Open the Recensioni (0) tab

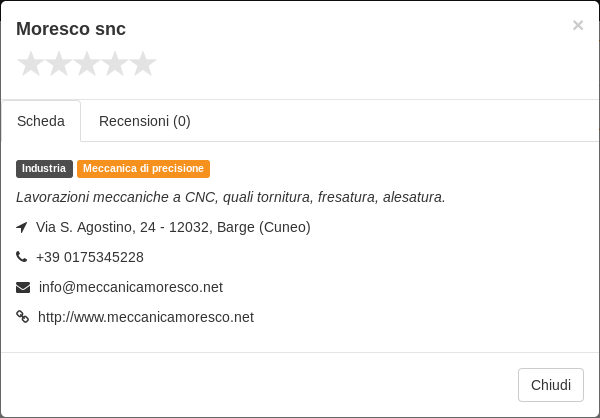pos(145,121)
